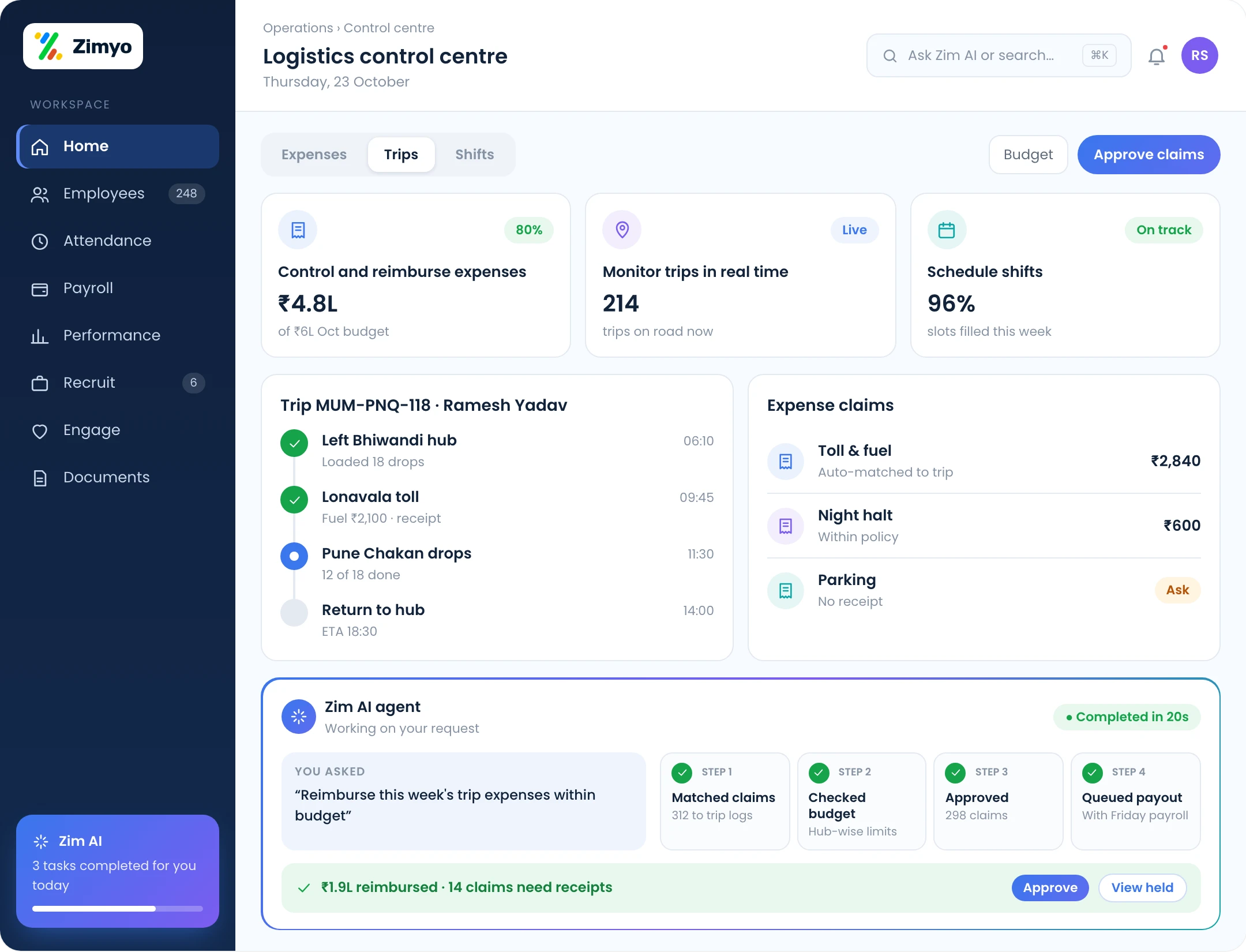The width and height of the screenshot is (1246, 952).
Task: Click the Zim AI agent sparkle icon
Action: [x=299, y=717]
